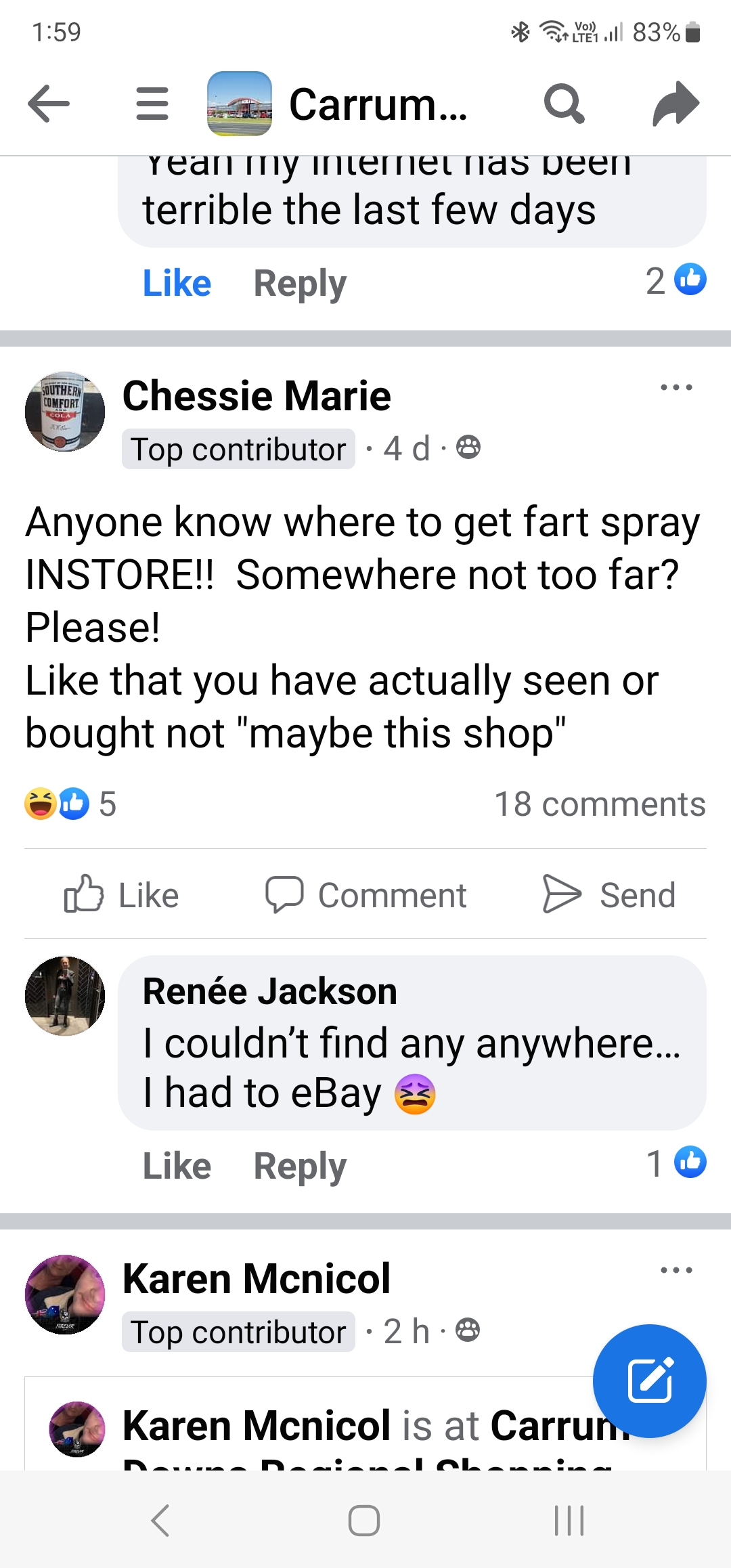Open options for Chessie Marie's post
This screenshot has height=1568, width=731.
tap(676, 388)
